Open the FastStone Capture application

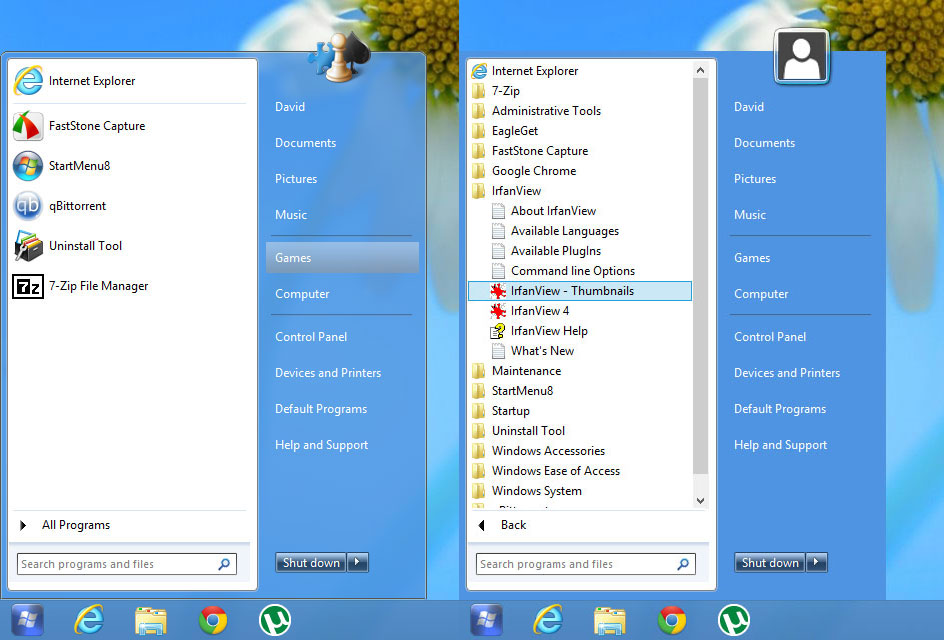point(97,126)
